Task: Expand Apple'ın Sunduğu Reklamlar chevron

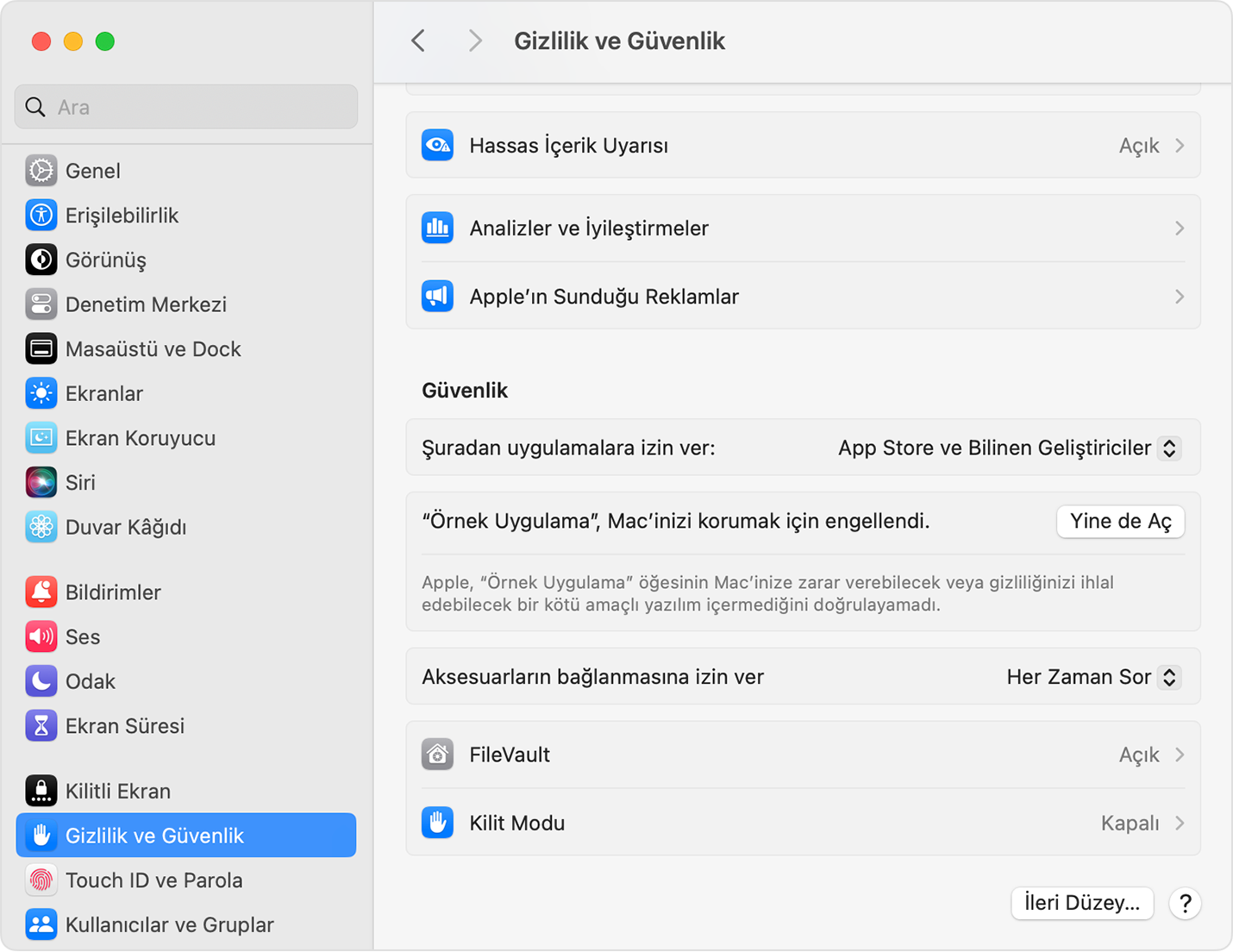Action: [x=1180, y=297]
